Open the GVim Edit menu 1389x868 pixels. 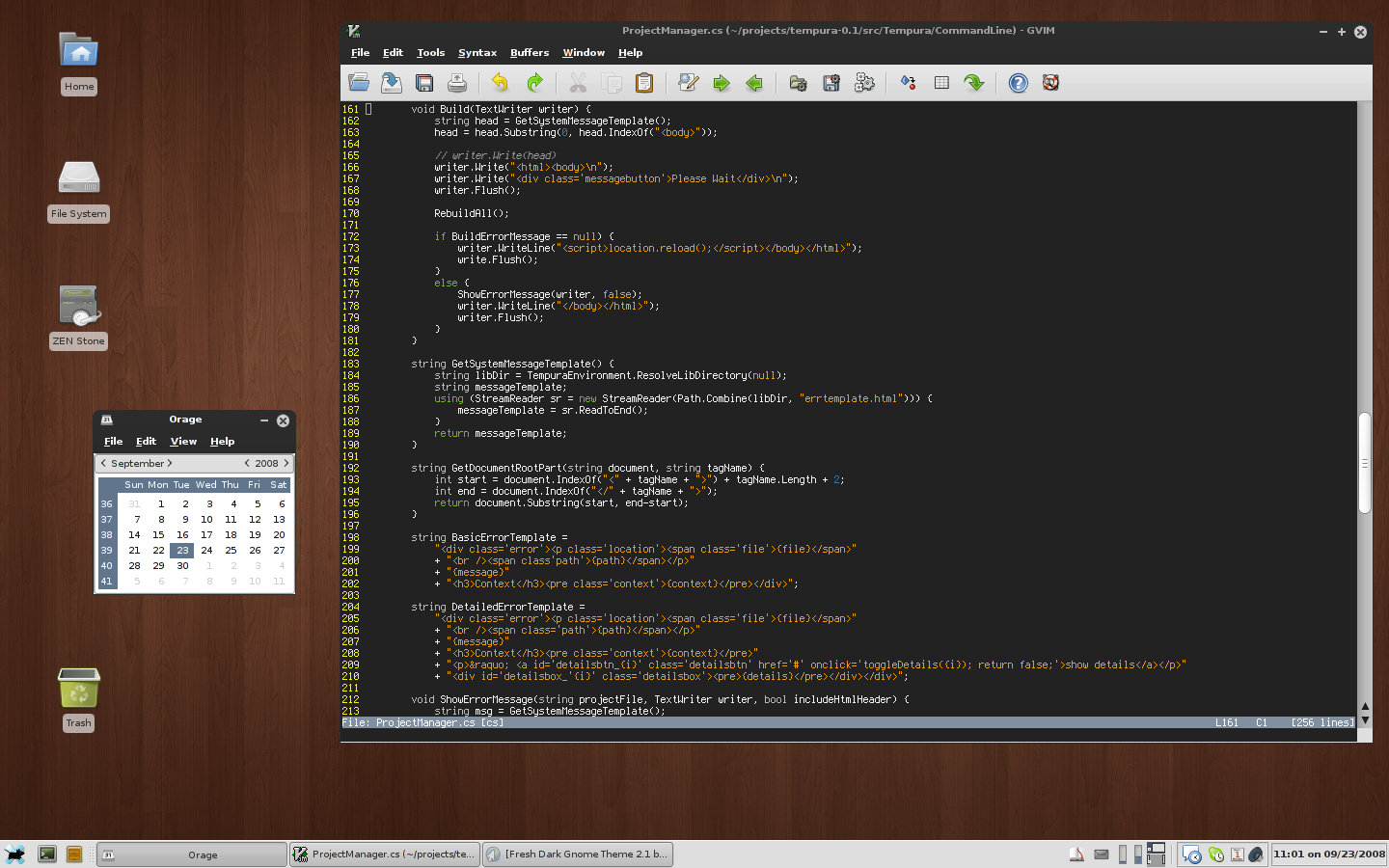tap(393, 53)
